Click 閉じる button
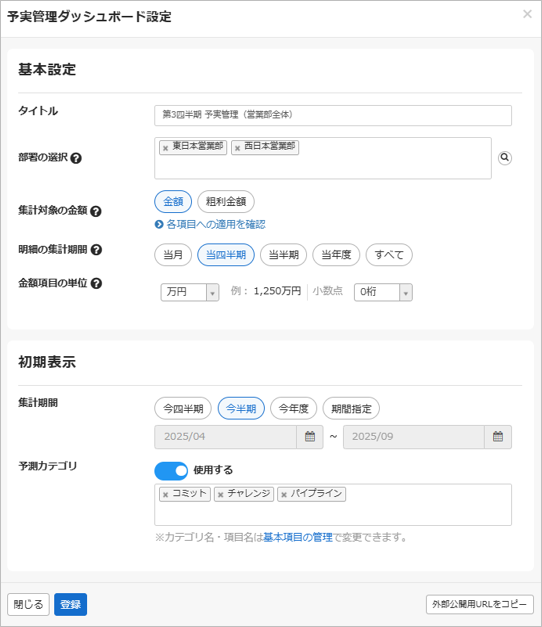This screenshot has height=627, width=542. tap(28, 604)
